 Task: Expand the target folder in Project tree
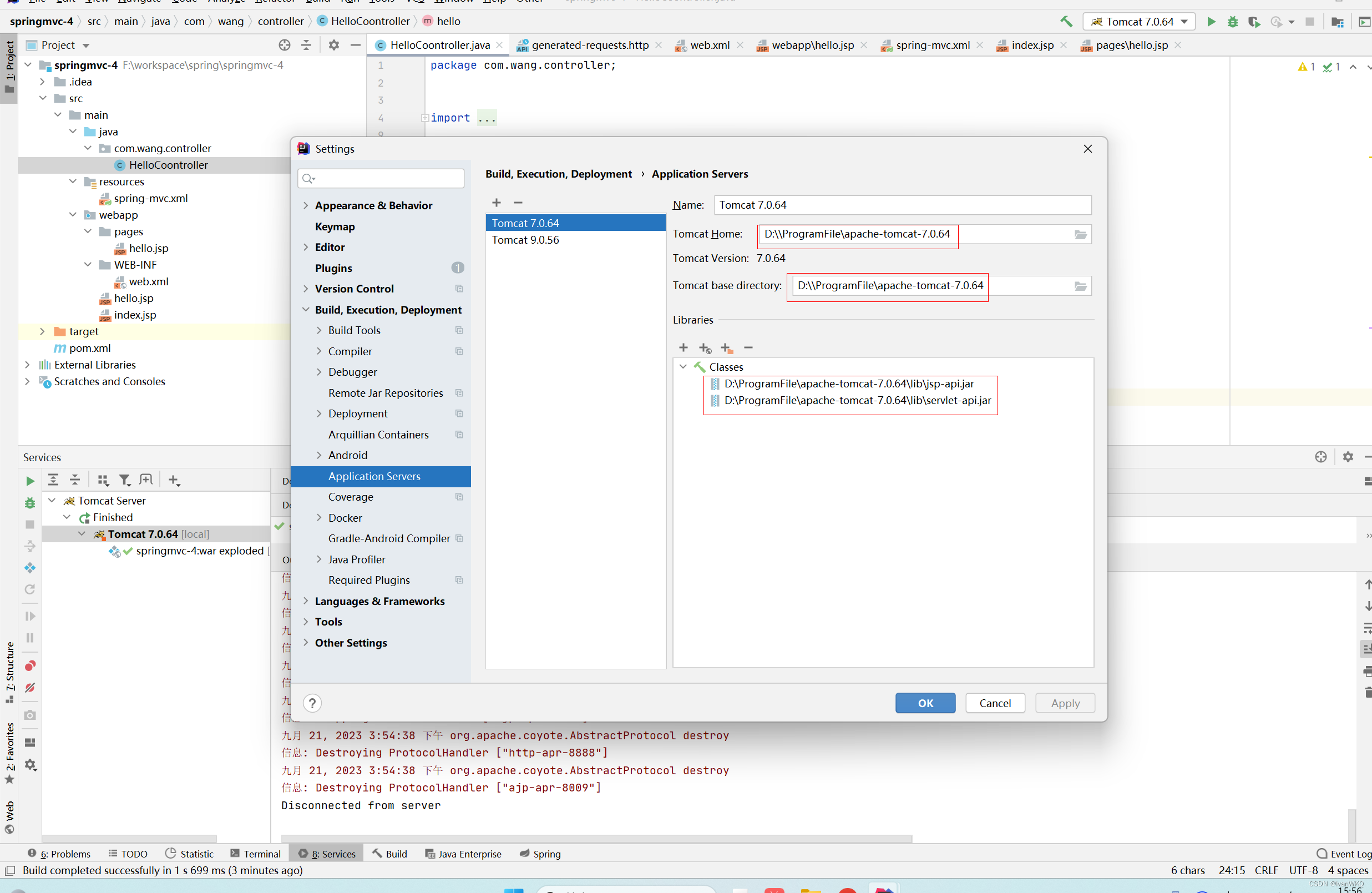pyautogui.click(x=42, y=331)
